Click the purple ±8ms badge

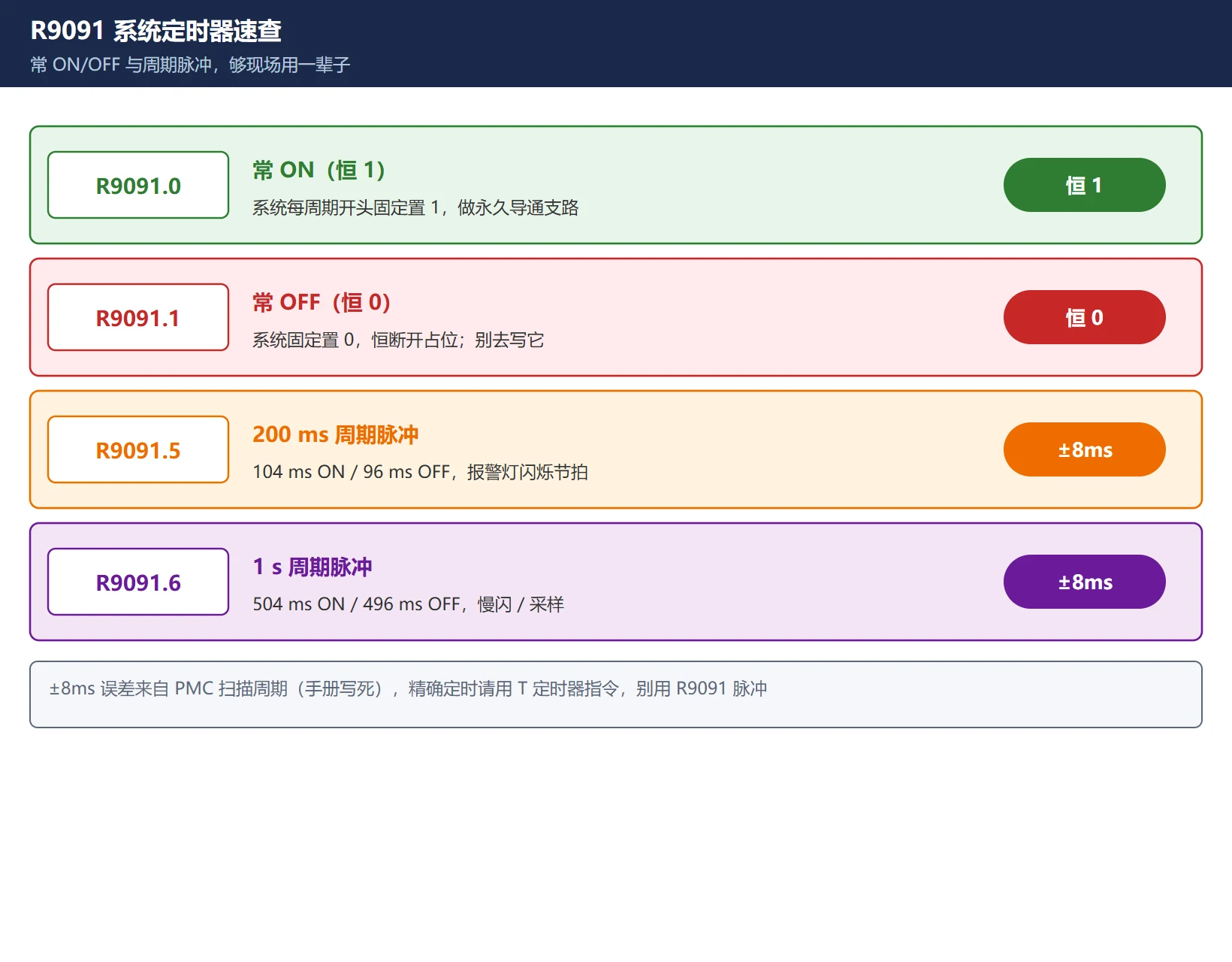point(1084,582)
